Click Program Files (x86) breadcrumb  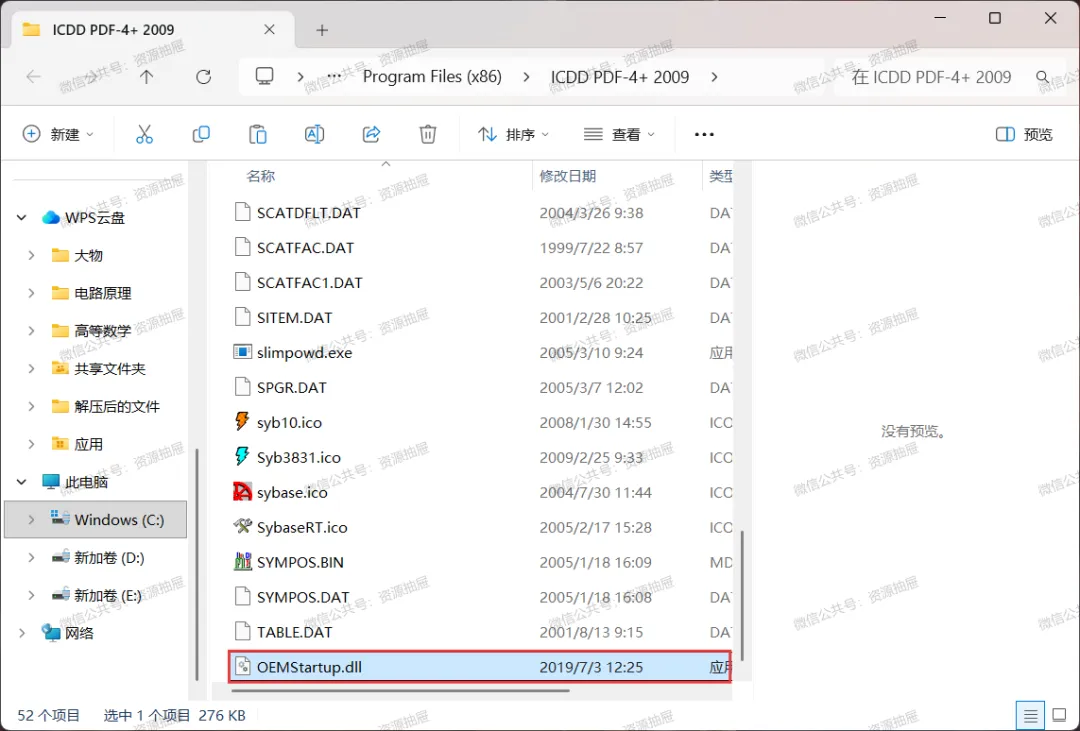tap(432, 76)
